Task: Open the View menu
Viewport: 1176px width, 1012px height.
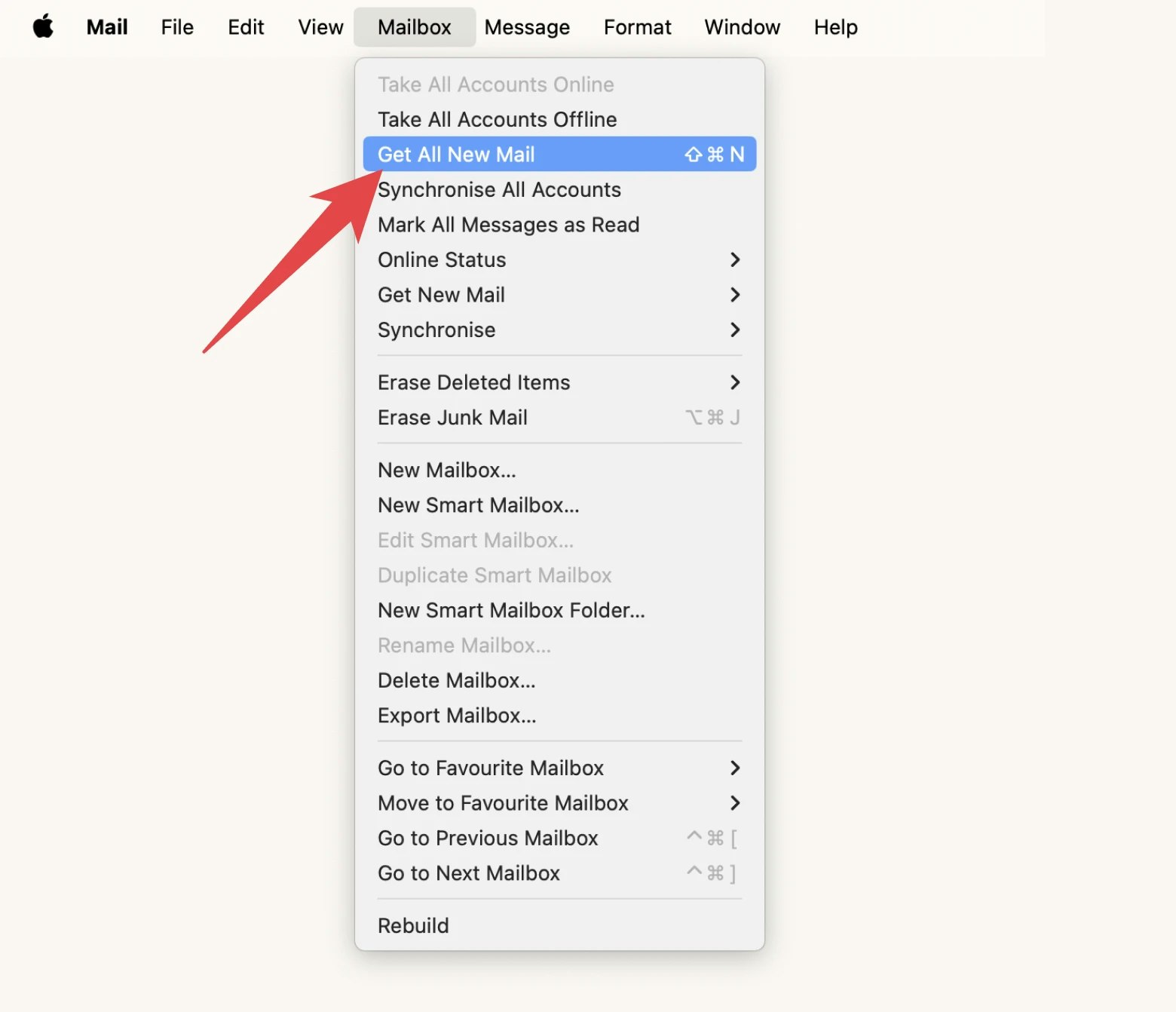Action: (320, 27)
